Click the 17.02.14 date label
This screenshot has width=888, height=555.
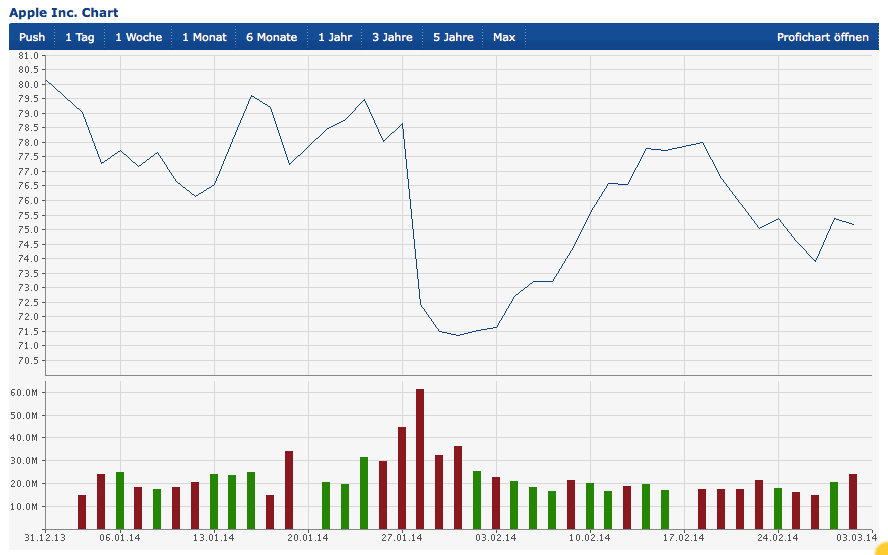pyautogui.click(x=684, y=538)
